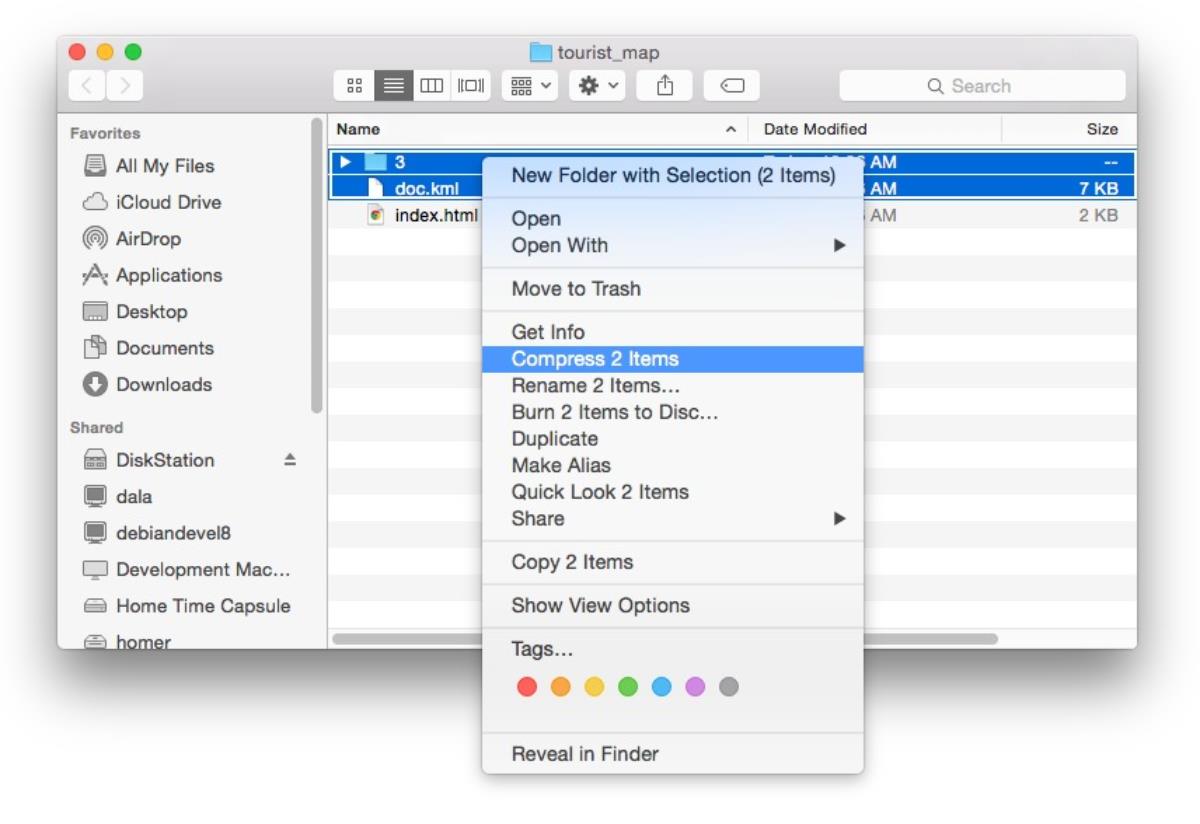Eject the DiskStation shared drive
This screenshot has width=1200, height=824.
click(290, 460)
